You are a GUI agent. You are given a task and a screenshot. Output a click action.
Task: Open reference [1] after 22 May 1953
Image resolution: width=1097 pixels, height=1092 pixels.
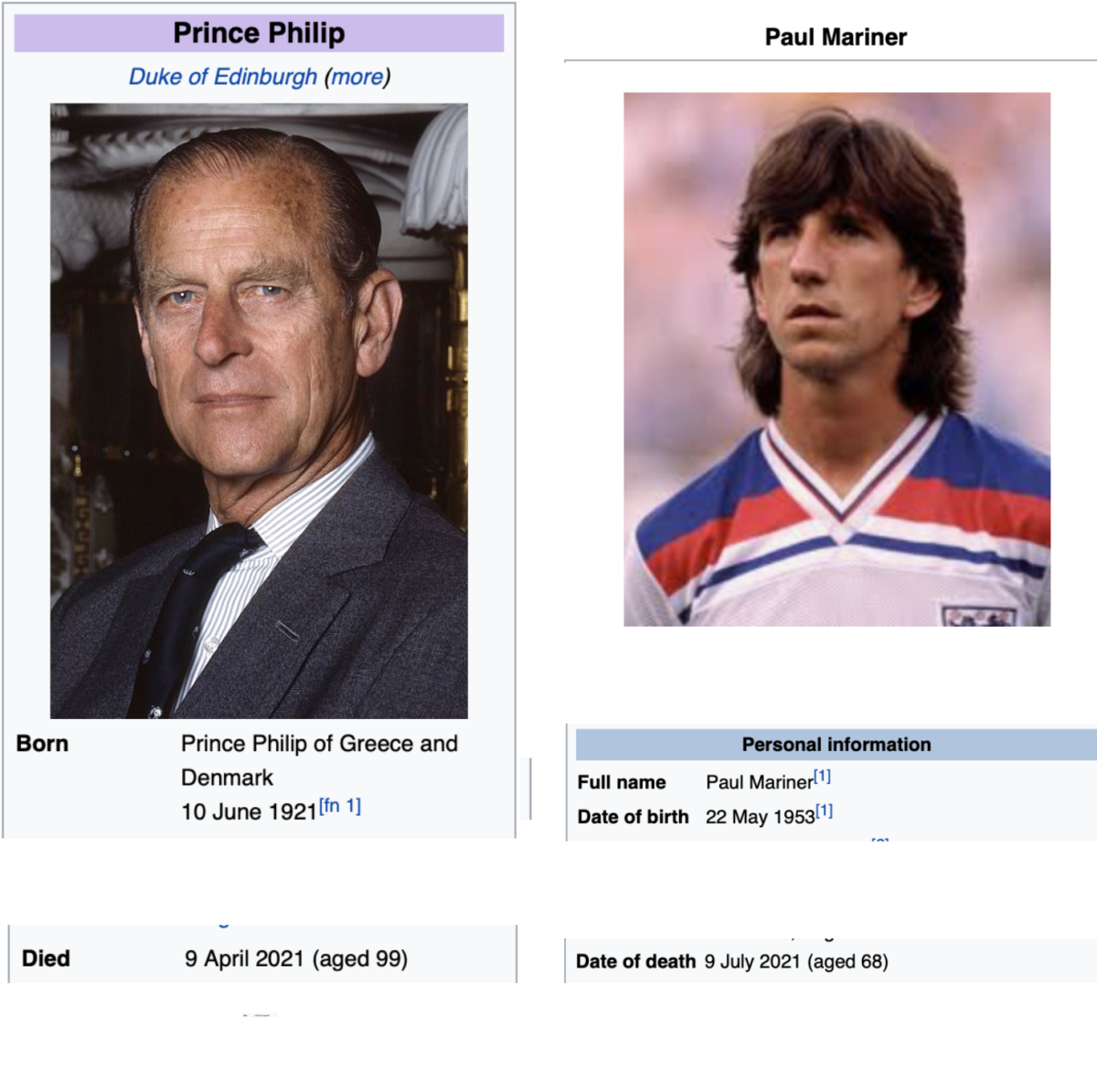824,811
